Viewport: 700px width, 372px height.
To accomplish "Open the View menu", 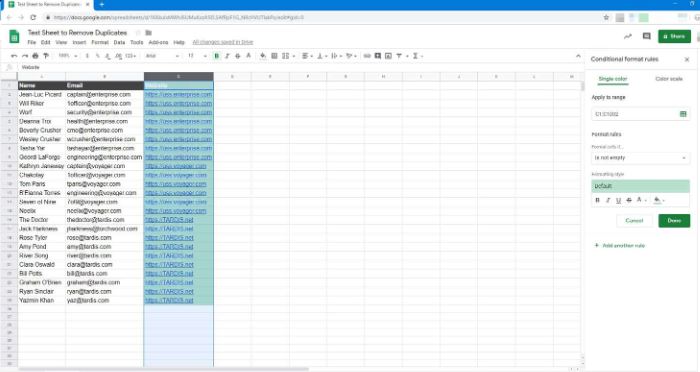I will 61,42.
